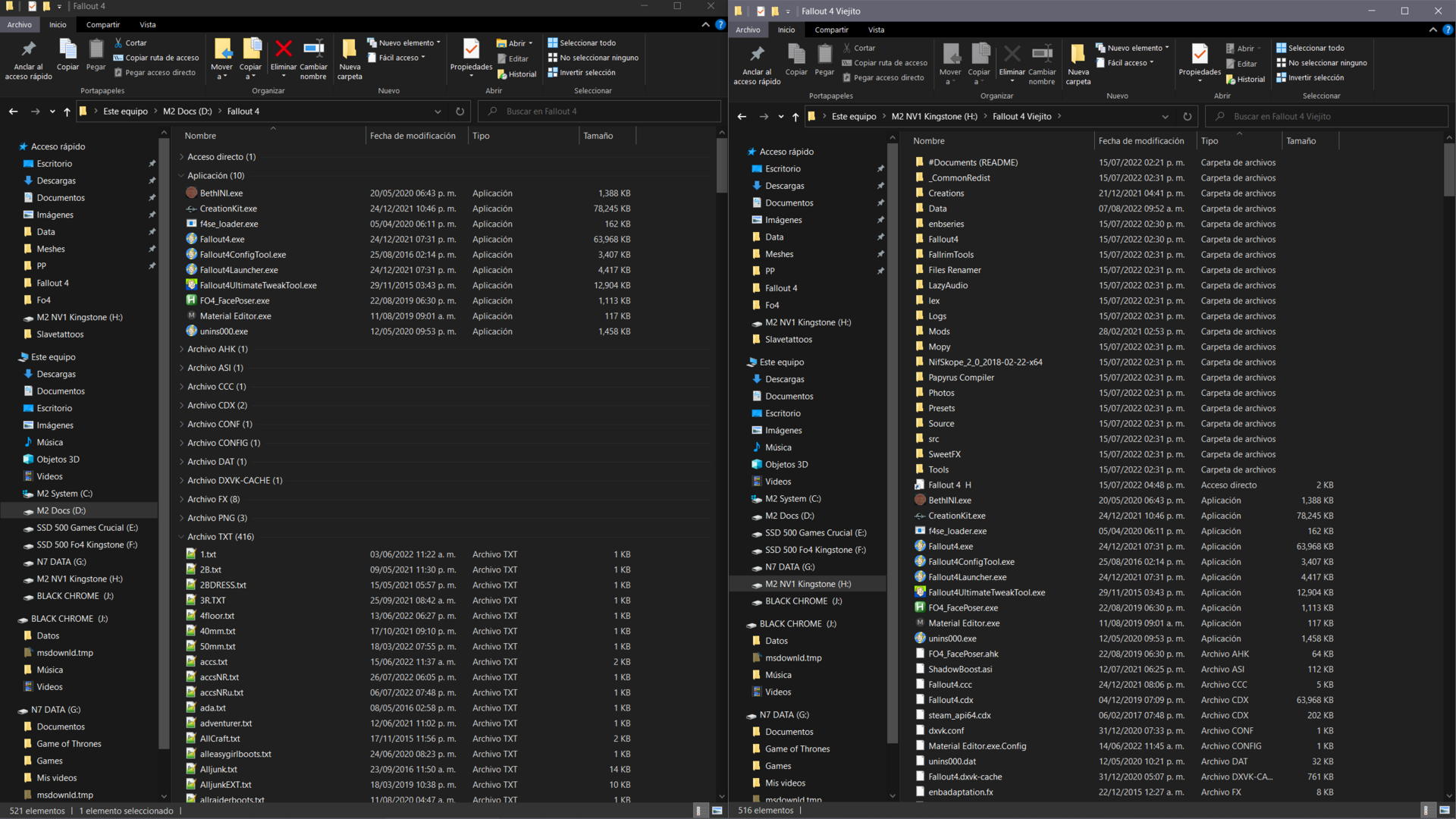Refresh the Fallout 4 window folder view

pyautogui.click(x=460, y=111)
